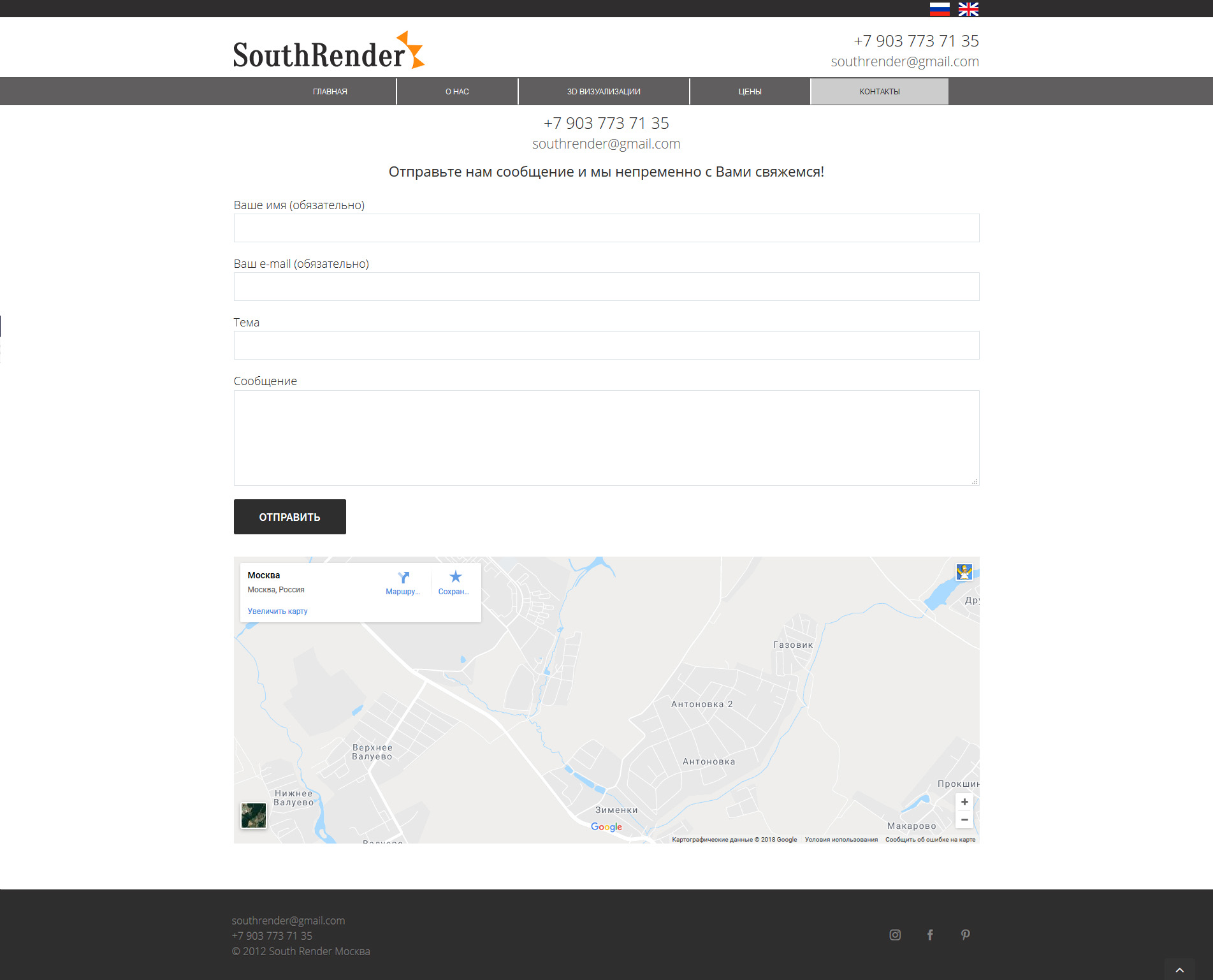Open the 3D ВИЗУАЛИЗАЦИИ menu item

[x=604, y=92]
